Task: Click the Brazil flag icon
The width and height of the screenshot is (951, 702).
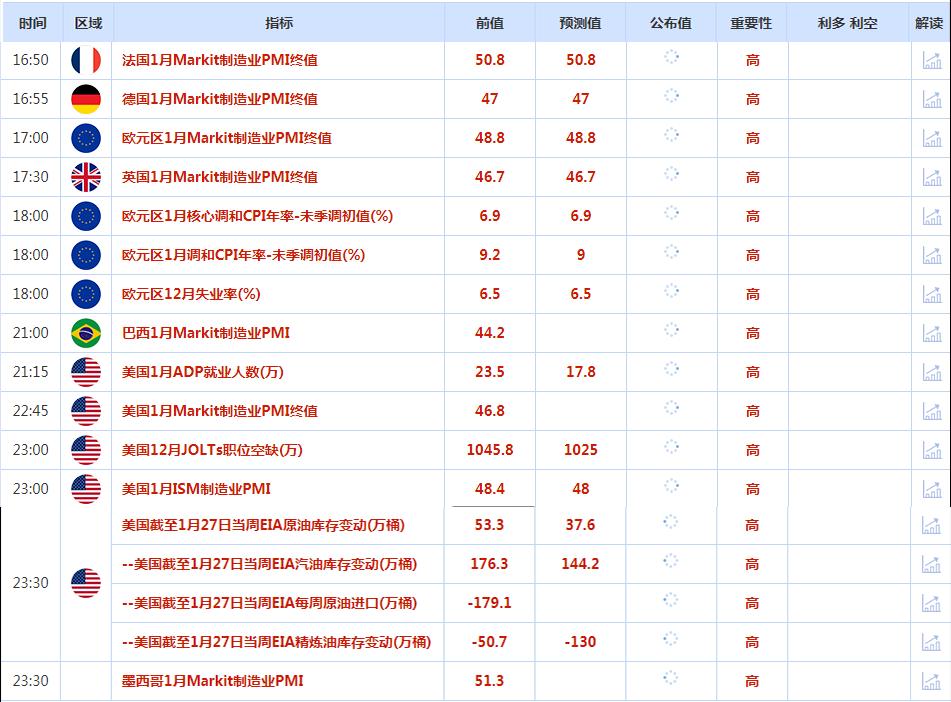Action: 85,332
